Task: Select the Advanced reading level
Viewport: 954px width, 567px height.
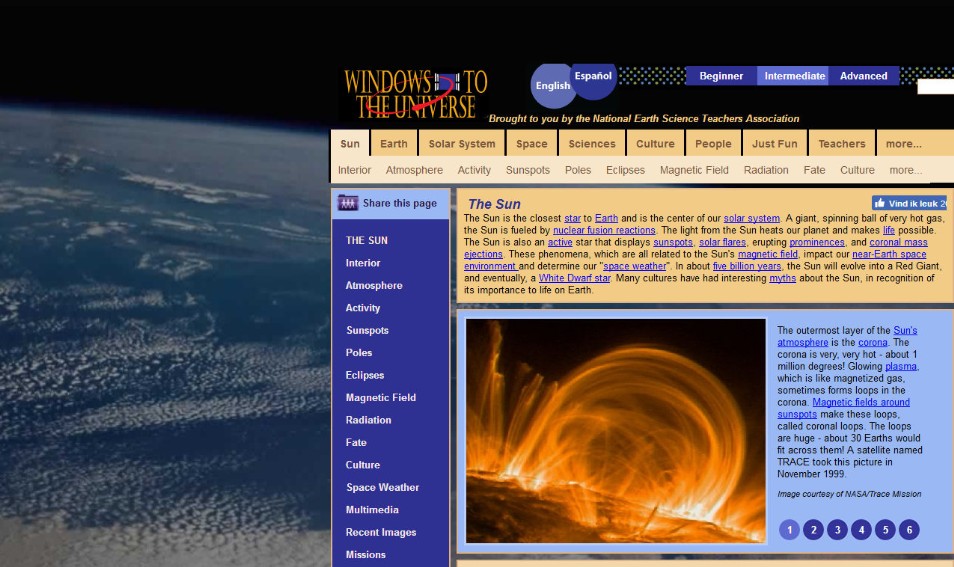Action: coord(863,76)
